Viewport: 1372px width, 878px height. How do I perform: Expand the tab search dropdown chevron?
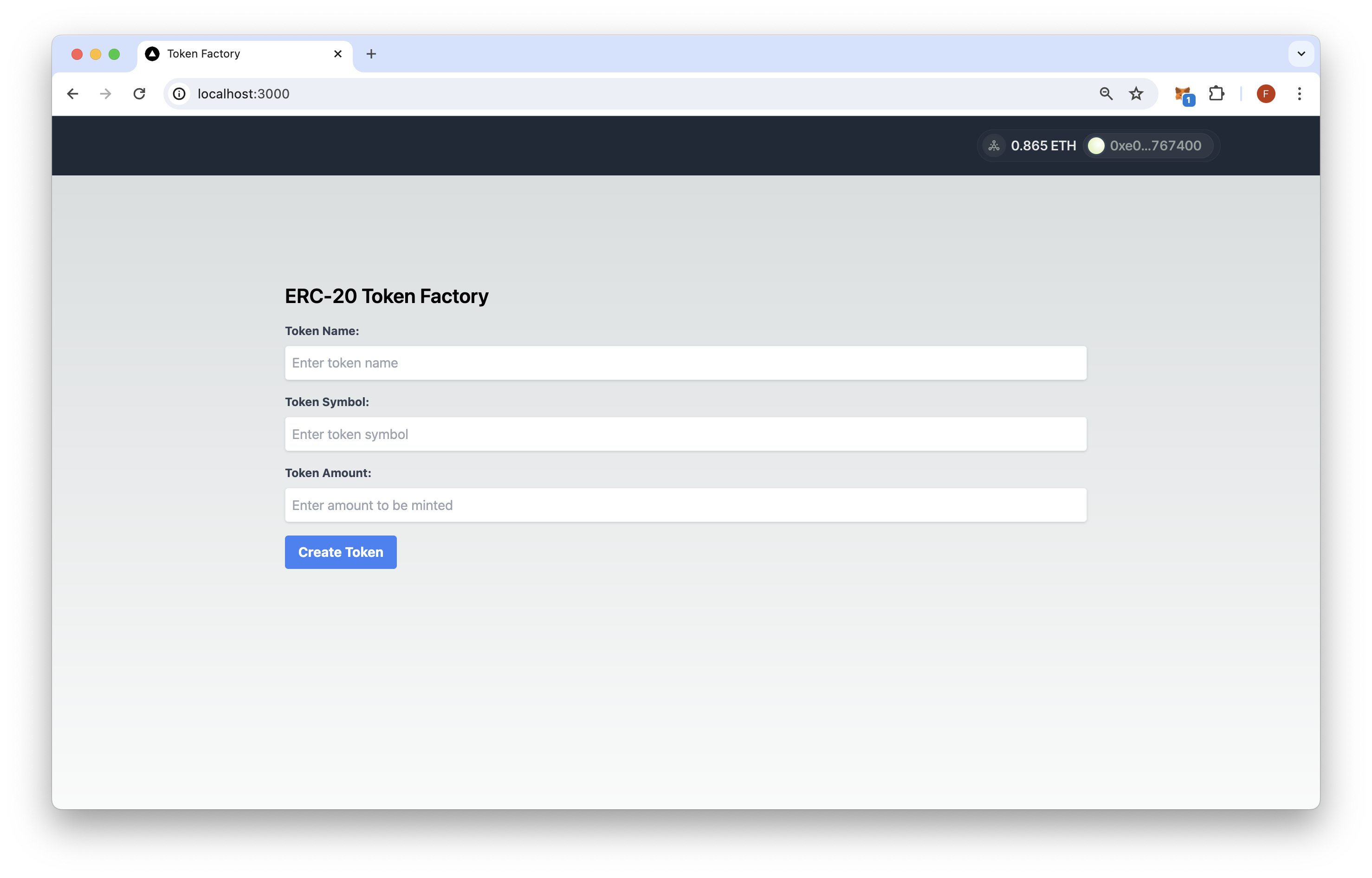click(1301, 53)
